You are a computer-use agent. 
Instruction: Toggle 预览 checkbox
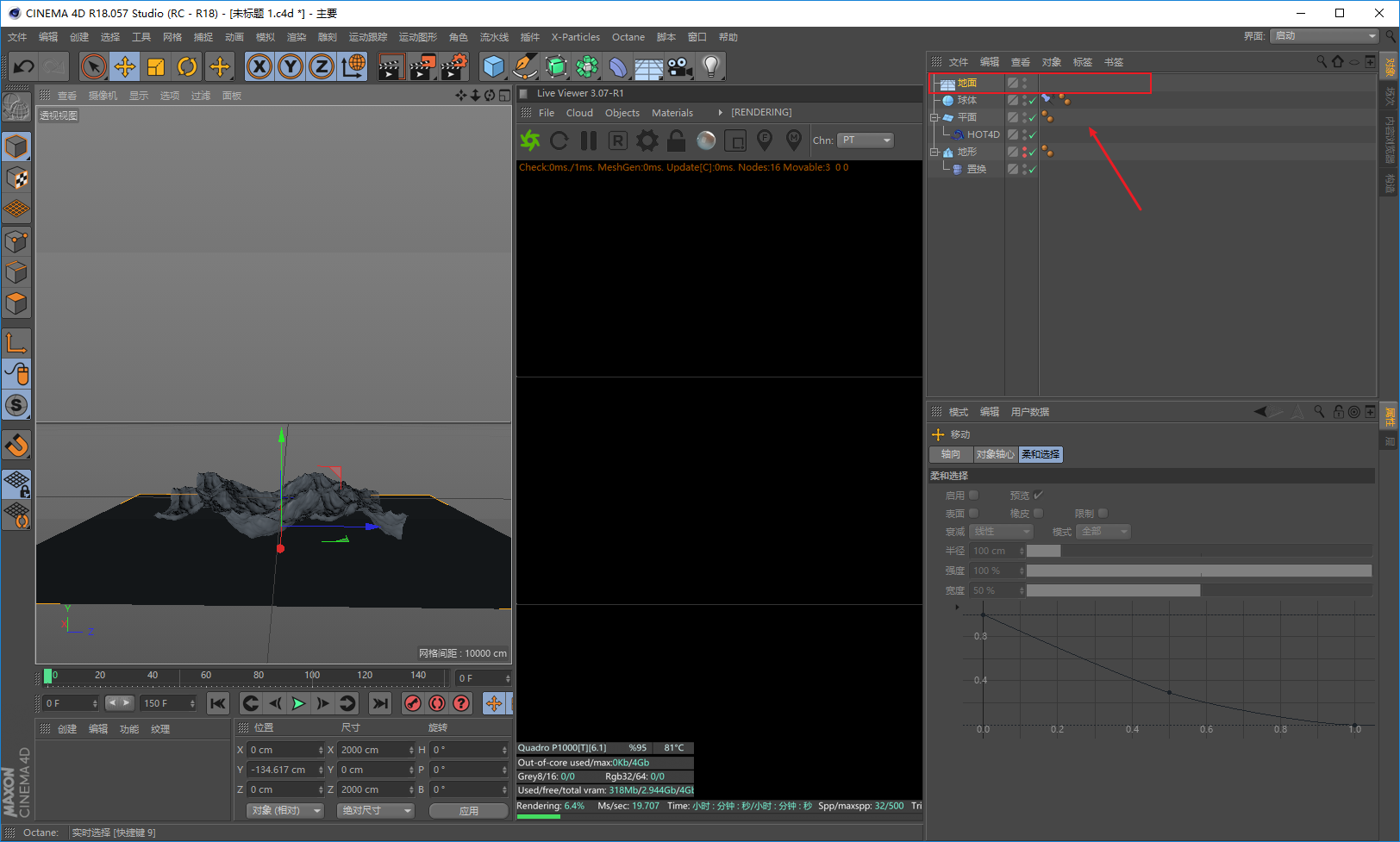1039,496
